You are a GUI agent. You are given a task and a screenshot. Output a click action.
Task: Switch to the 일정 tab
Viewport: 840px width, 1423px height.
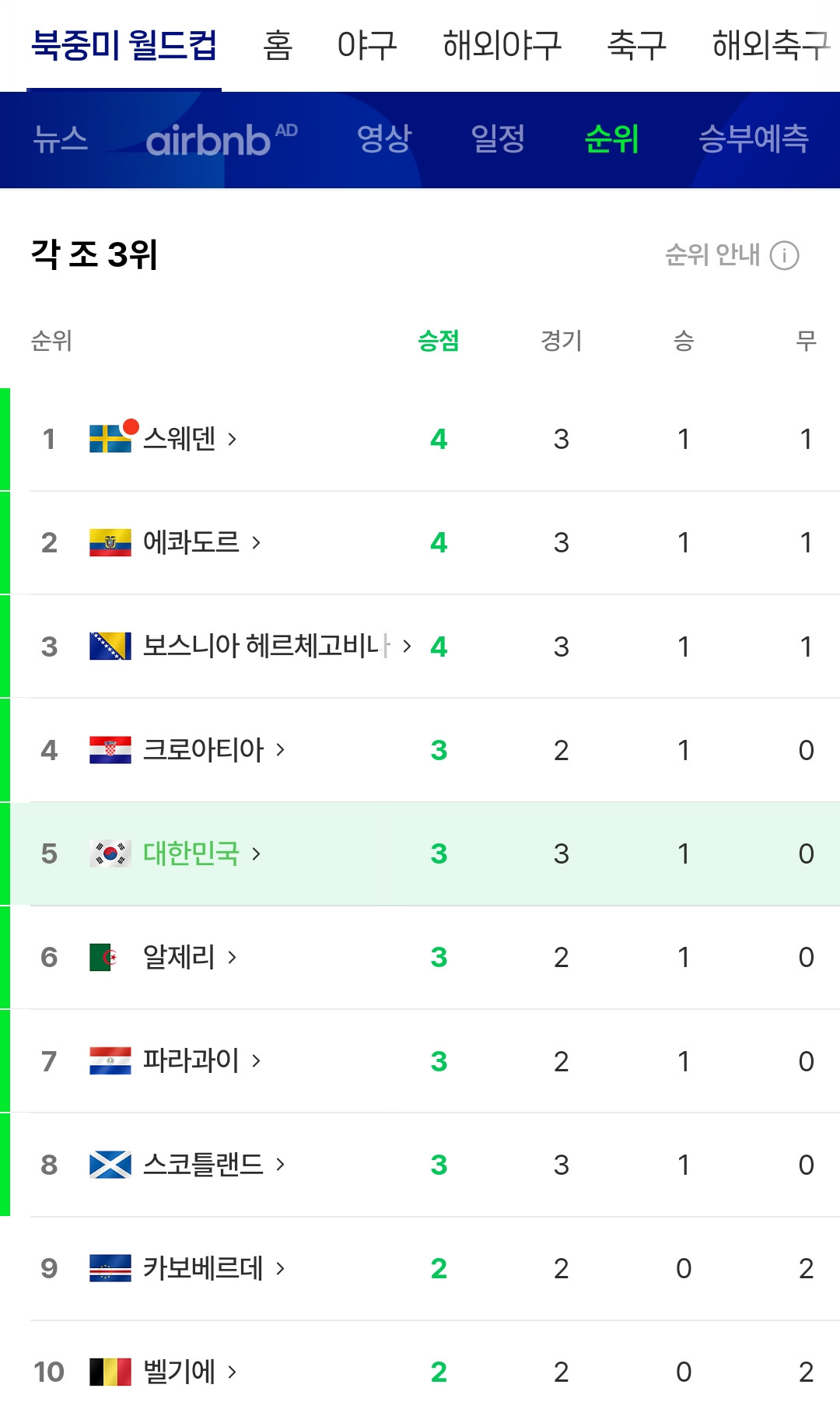click(x=498, y=139)
